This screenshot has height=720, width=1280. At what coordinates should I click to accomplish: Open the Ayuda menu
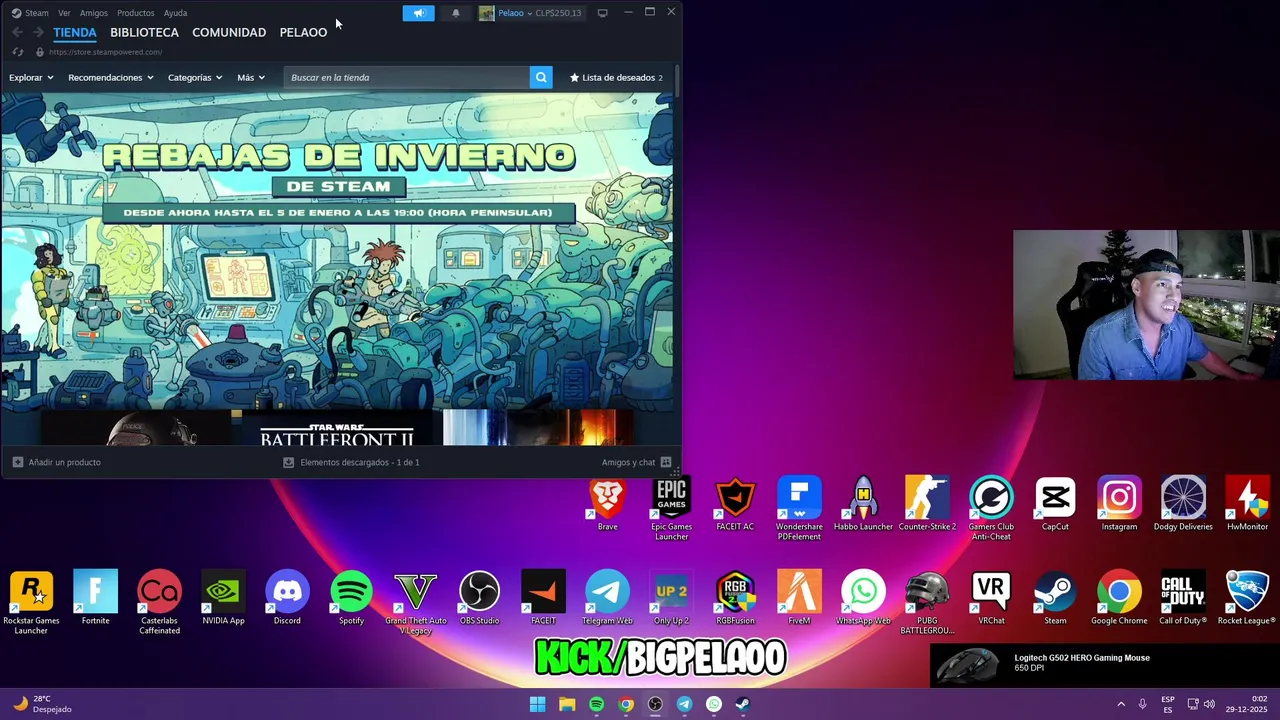pos(175,13)
